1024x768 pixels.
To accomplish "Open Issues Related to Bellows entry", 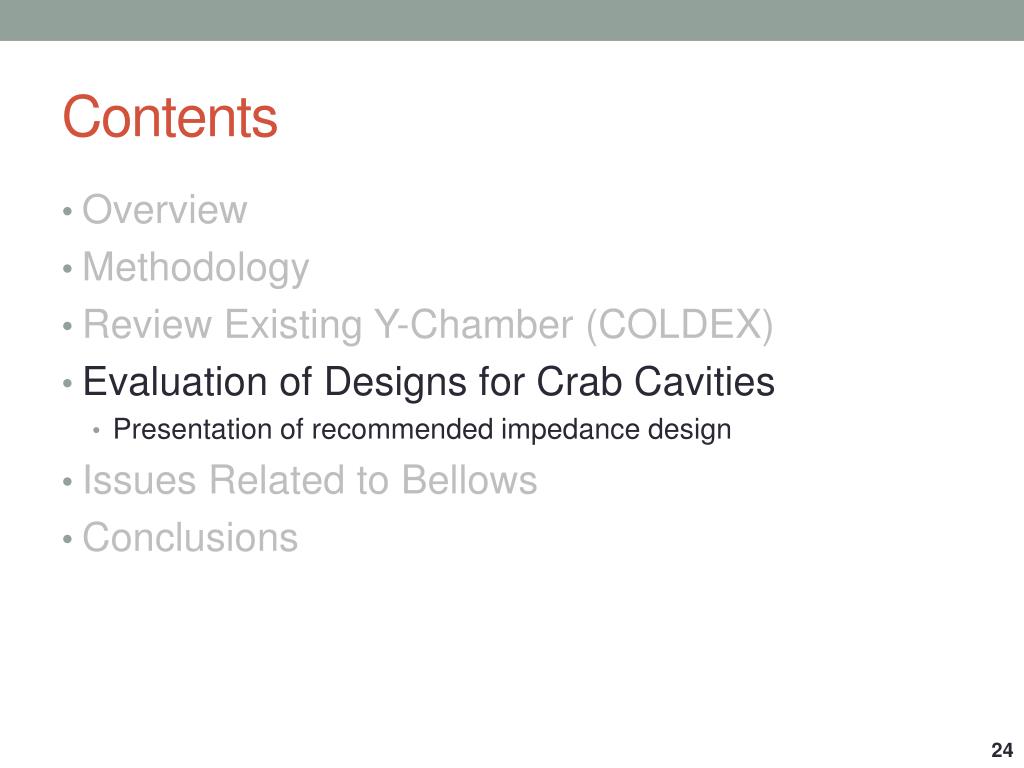I will coord(310,480).
